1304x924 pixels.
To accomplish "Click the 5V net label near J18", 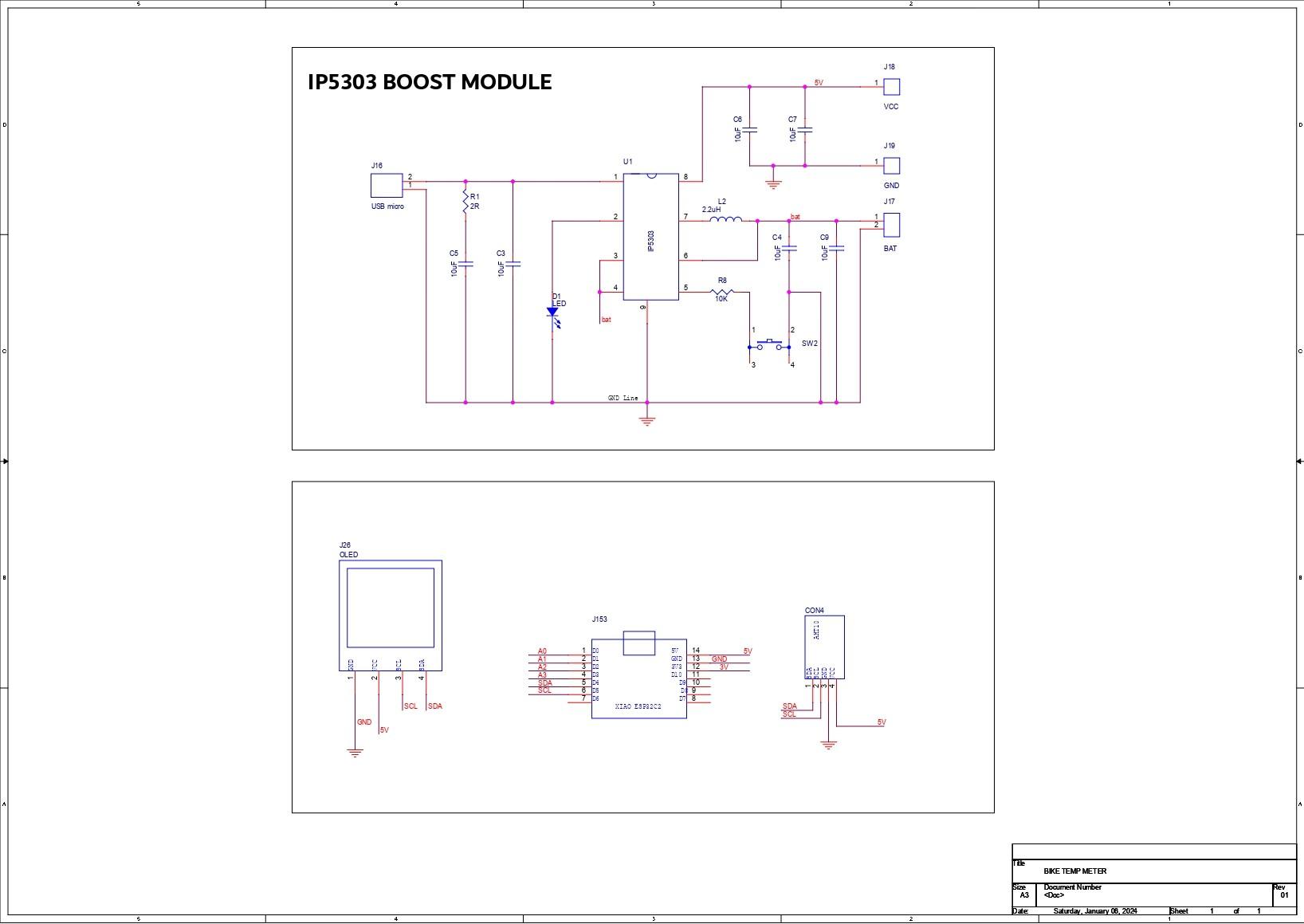I will pyautogui.click(x=819, y=83).
